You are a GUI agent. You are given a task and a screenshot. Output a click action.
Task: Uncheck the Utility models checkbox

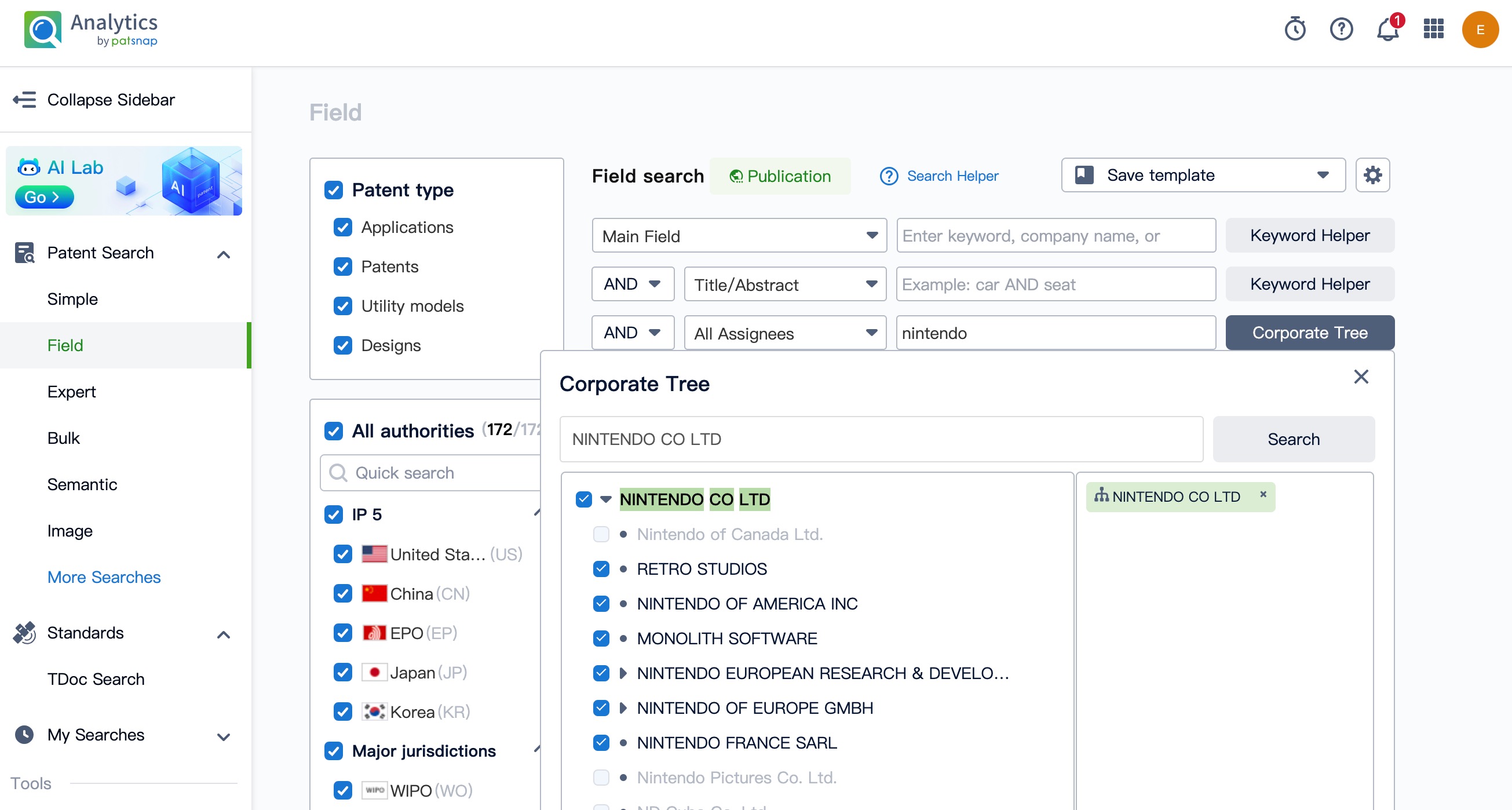pyautogui.click(x=343, y=306)
